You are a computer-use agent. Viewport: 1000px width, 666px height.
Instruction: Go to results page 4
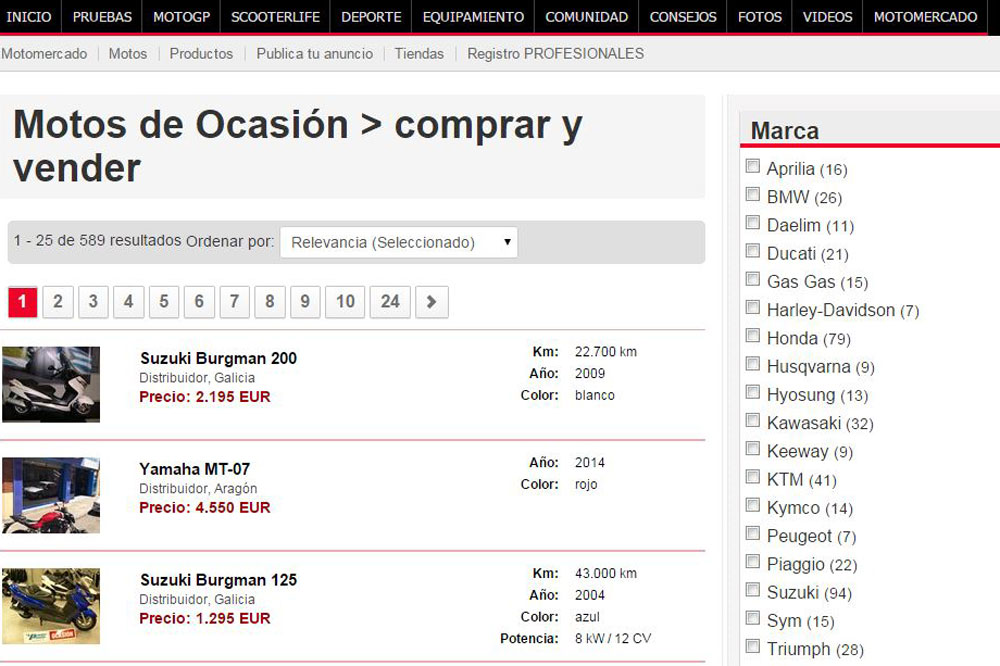129,302
